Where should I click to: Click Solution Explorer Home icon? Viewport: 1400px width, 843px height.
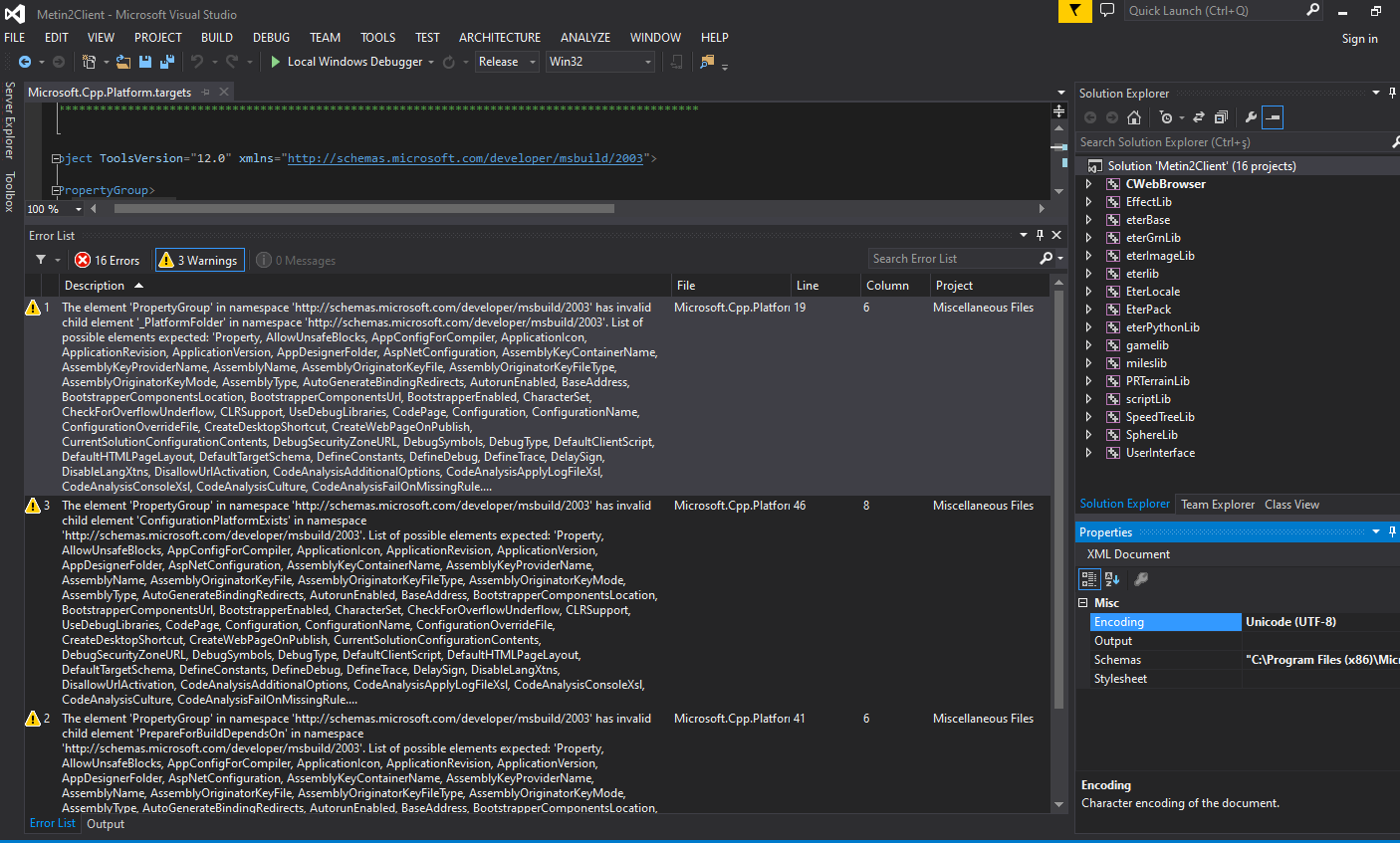tap(1134, 117)
